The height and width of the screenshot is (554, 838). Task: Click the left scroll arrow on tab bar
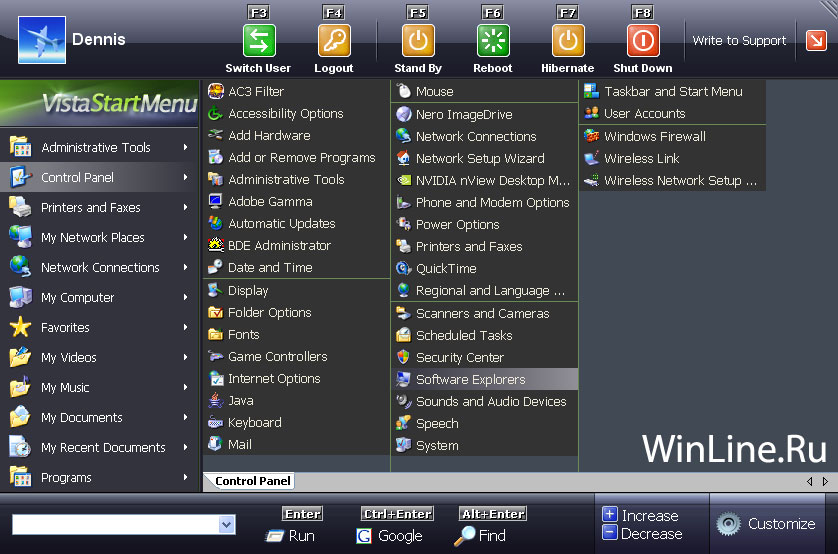810,481
